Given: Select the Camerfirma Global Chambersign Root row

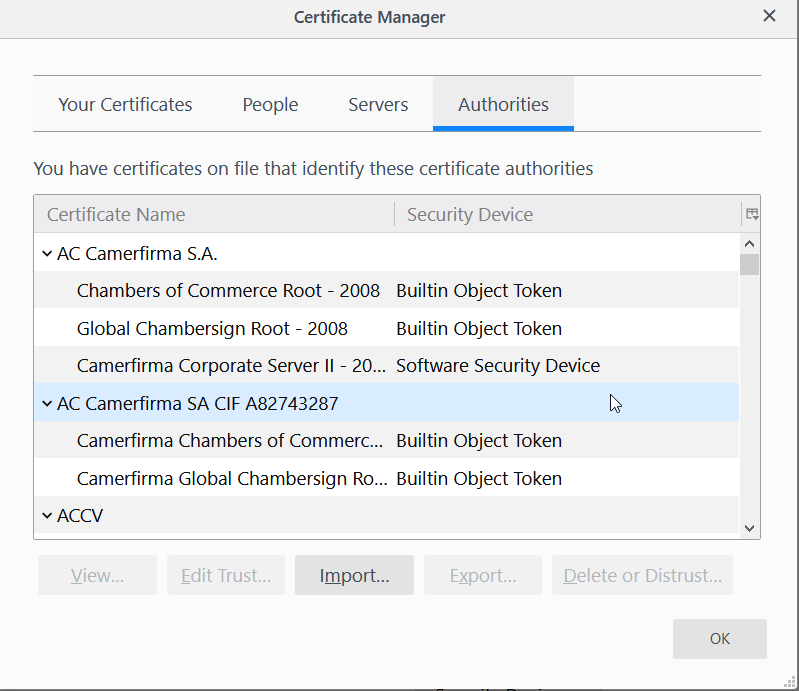Looking at the screenshot, I should tap(231, 479).
